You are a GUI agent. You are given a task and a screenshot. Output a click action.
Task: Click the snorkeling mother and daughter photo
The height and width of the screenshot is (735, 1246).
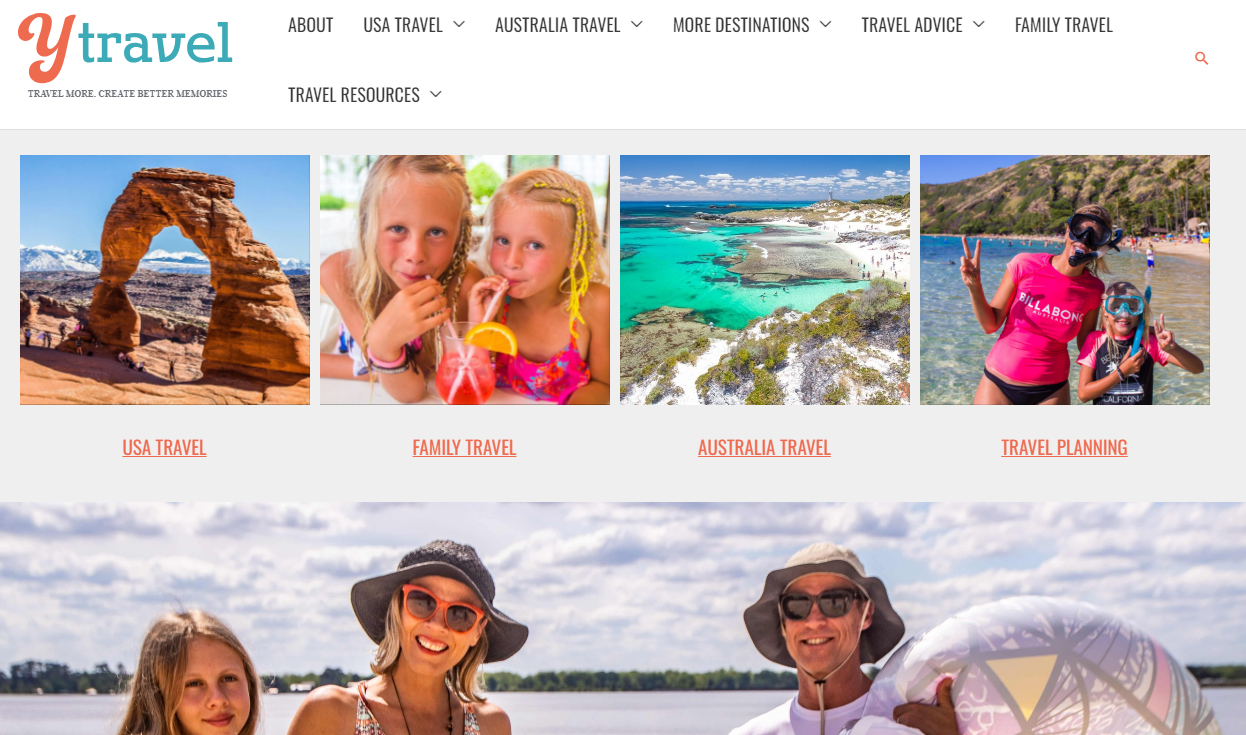point(1065,280)
